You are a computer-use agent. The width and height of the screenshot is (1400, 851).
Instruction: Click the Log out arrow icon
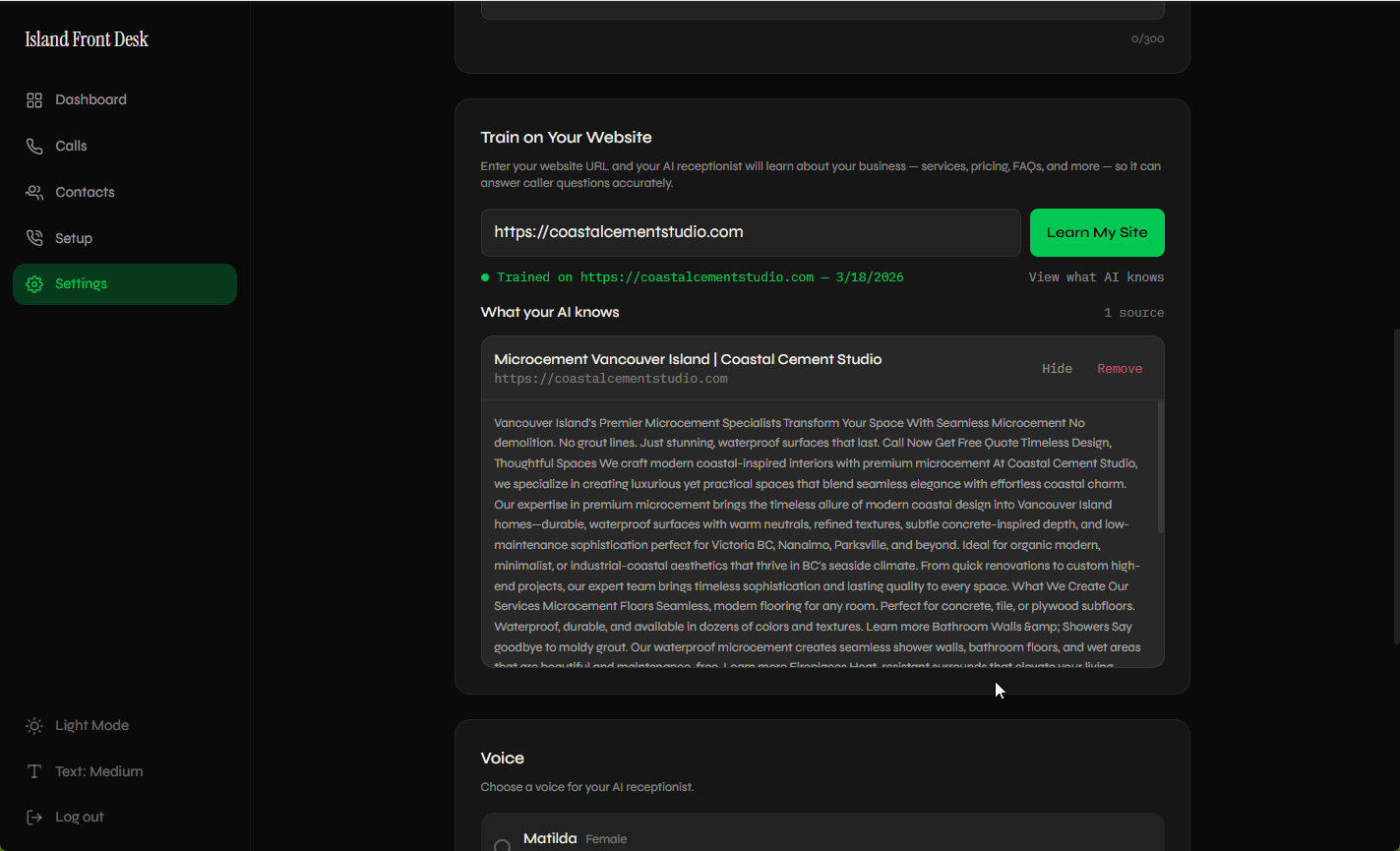pos(33,817)
